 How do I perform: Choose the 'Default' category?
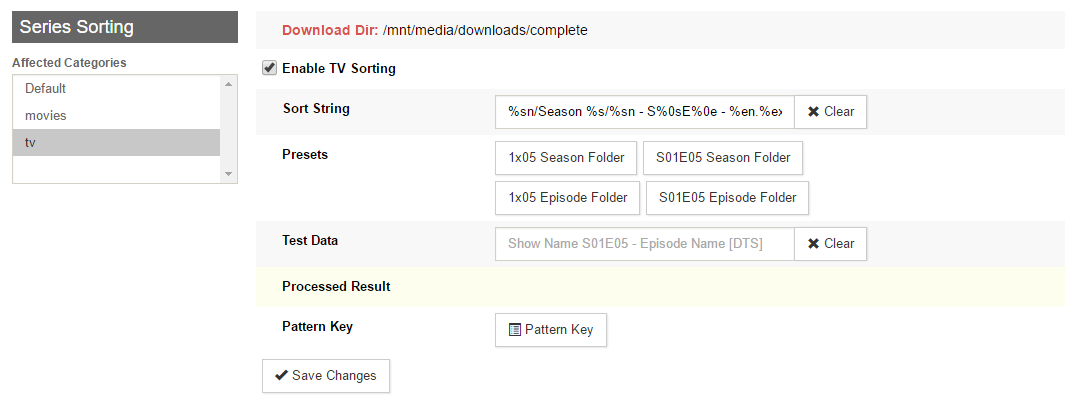116,88
